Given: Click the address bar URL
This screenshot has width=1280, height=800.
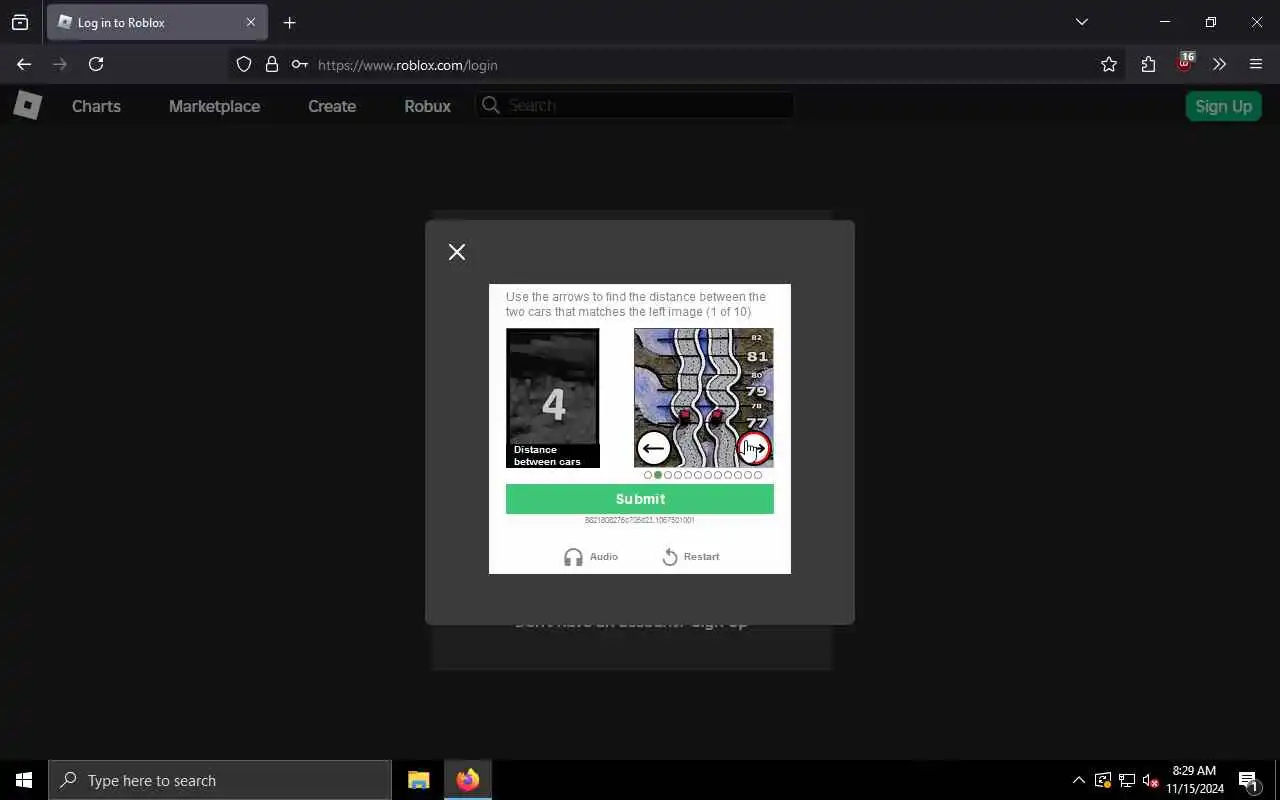Looking at the screenshot, I should (x=407, y=65).
